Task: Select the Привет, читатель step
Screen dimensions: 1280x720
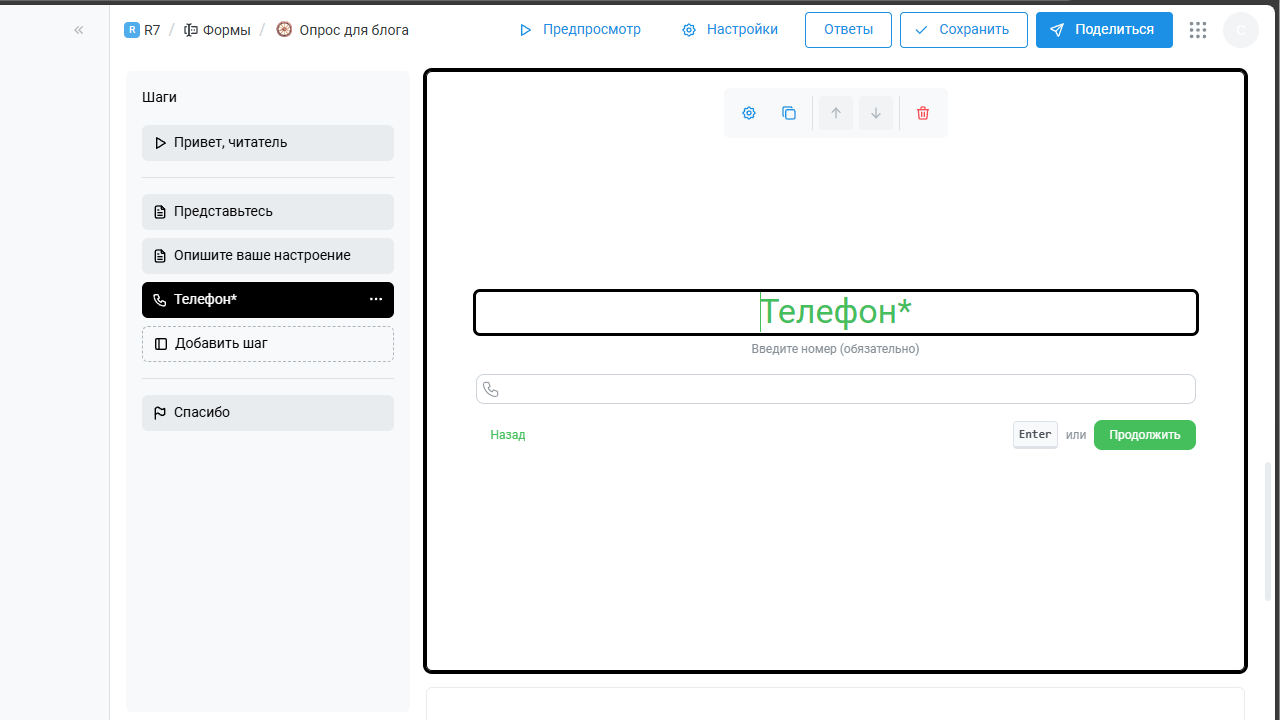Action: coord(268,143)
